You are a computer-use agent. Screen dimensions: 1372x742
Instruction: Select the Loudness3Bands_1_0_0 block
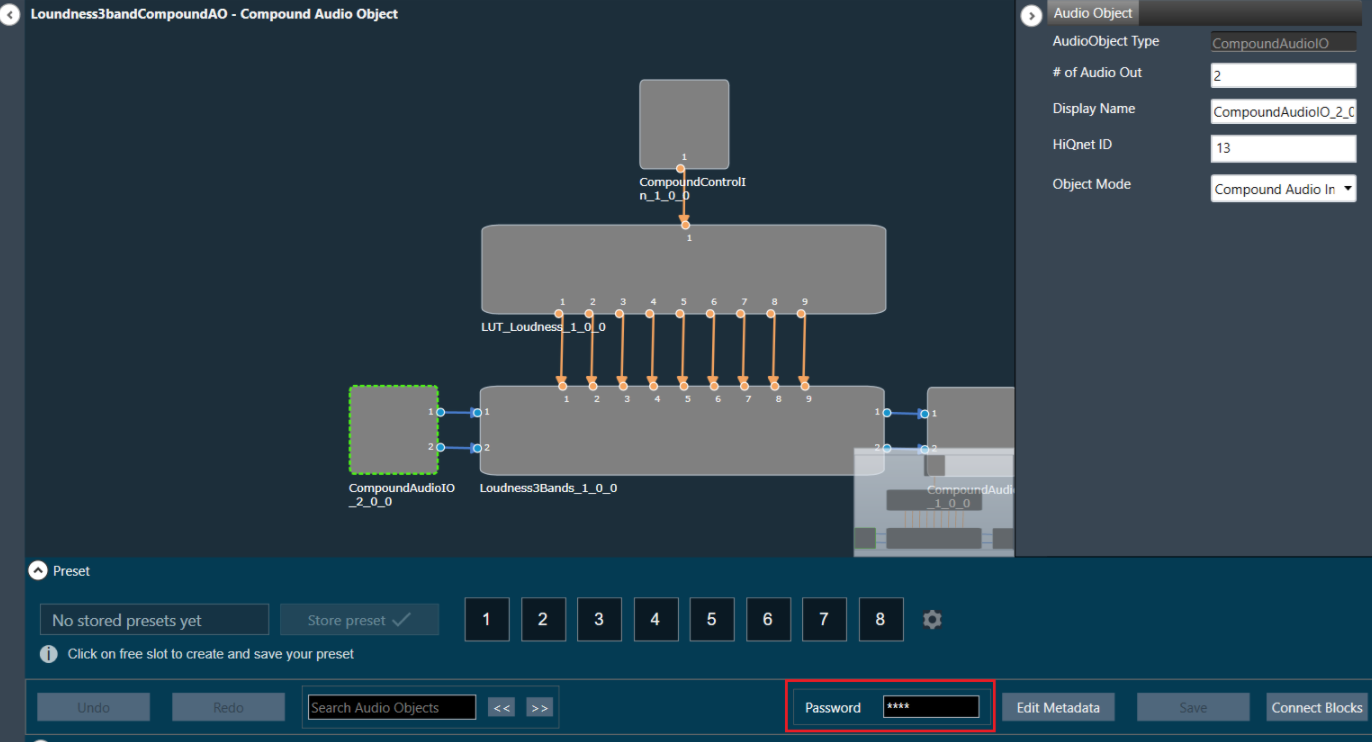coord(682,430)
